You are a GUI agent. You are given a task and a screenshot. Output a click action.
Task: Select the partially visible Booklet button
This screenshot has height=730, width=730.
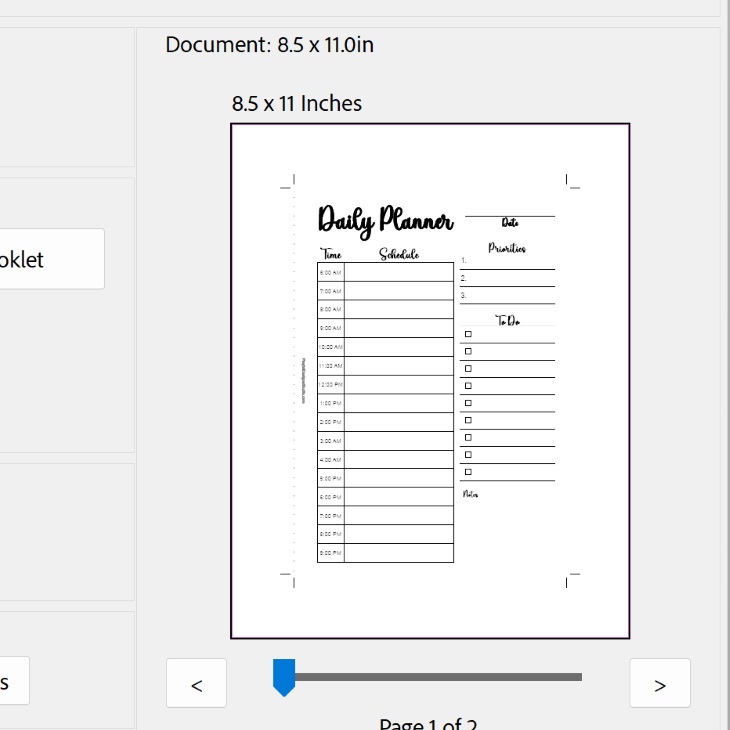[x=50, y=259]
